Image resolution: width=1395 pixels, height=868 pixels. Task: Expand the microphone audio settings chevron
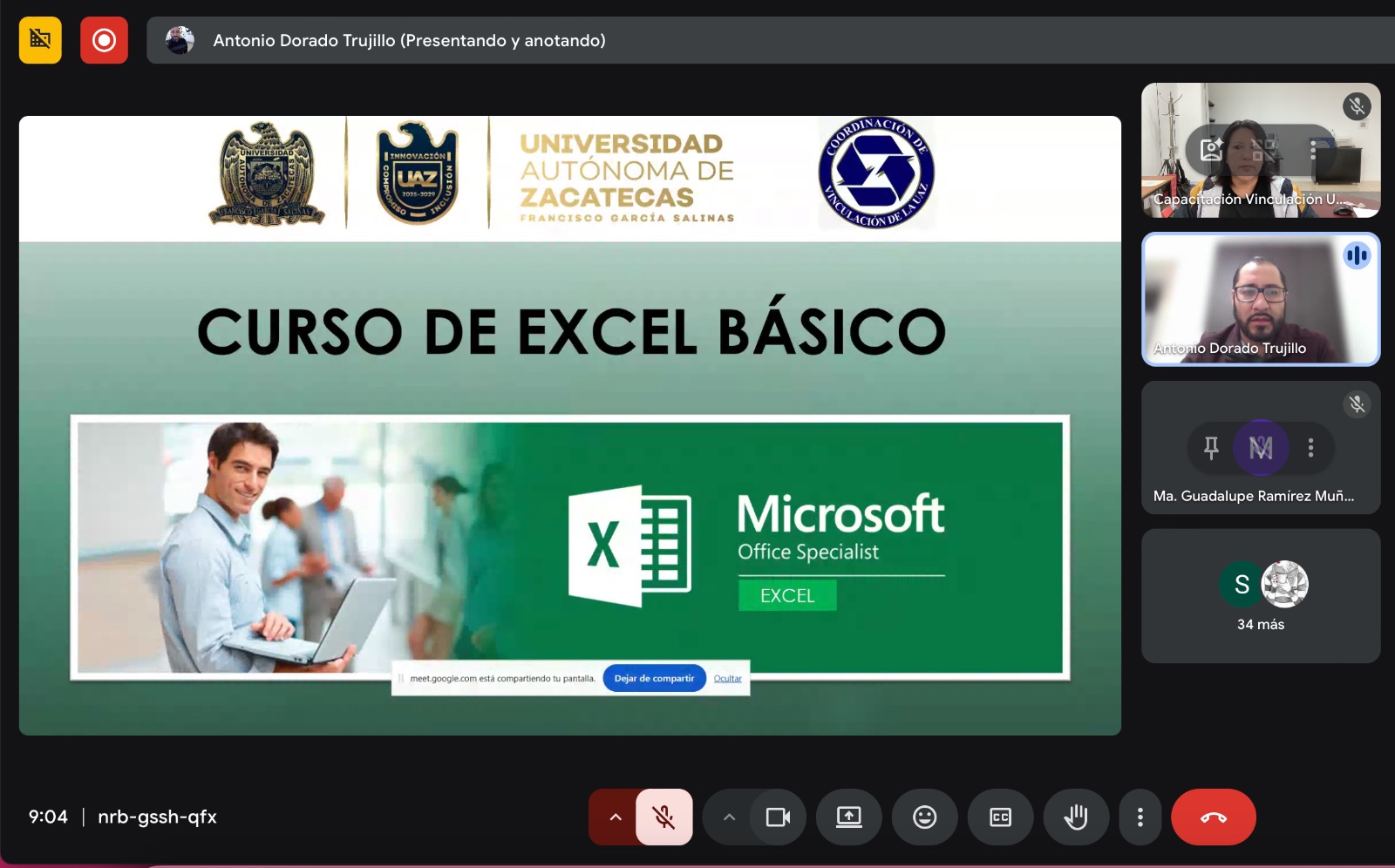tap(616, 817)
